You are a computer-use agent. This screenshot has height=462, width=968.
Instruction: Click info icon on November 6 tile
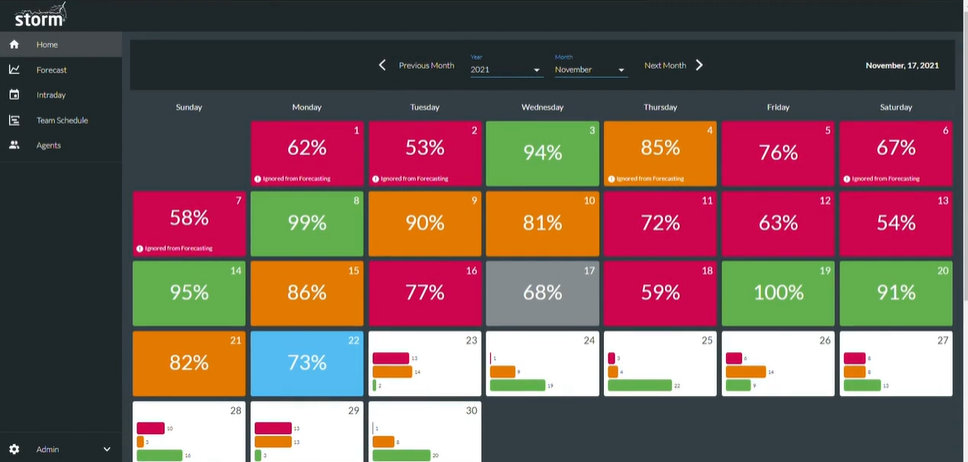846,179
